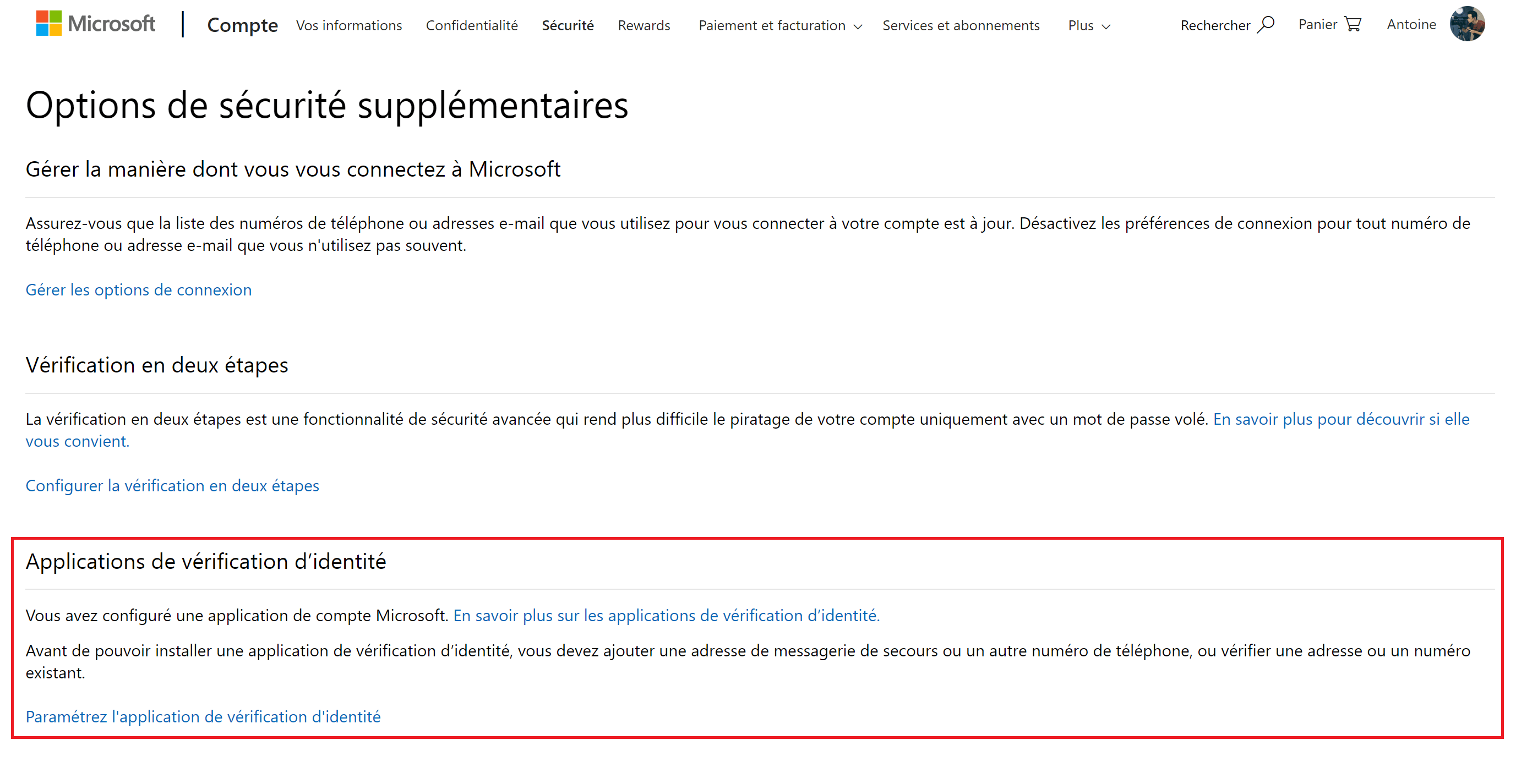This screenshot has height=784, width=1516.
Task: Switch to Vos informations tab
Action: click(x=349, y=25)
